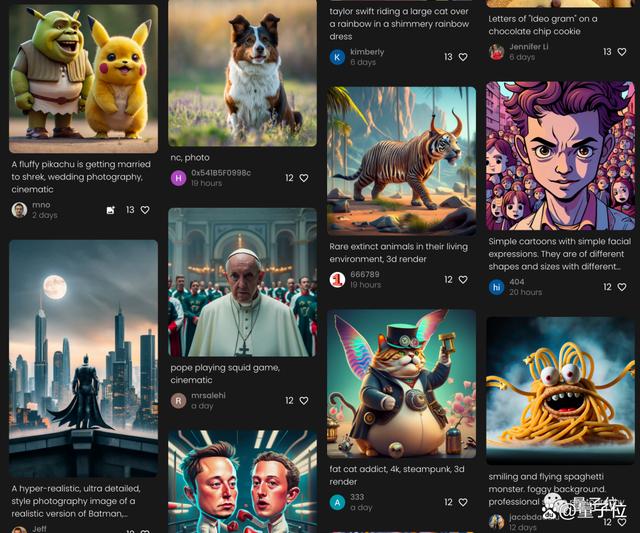The image size is (640, 533).
Task: Like the 'nc, photo' dog post
Action: click(304, 178)
